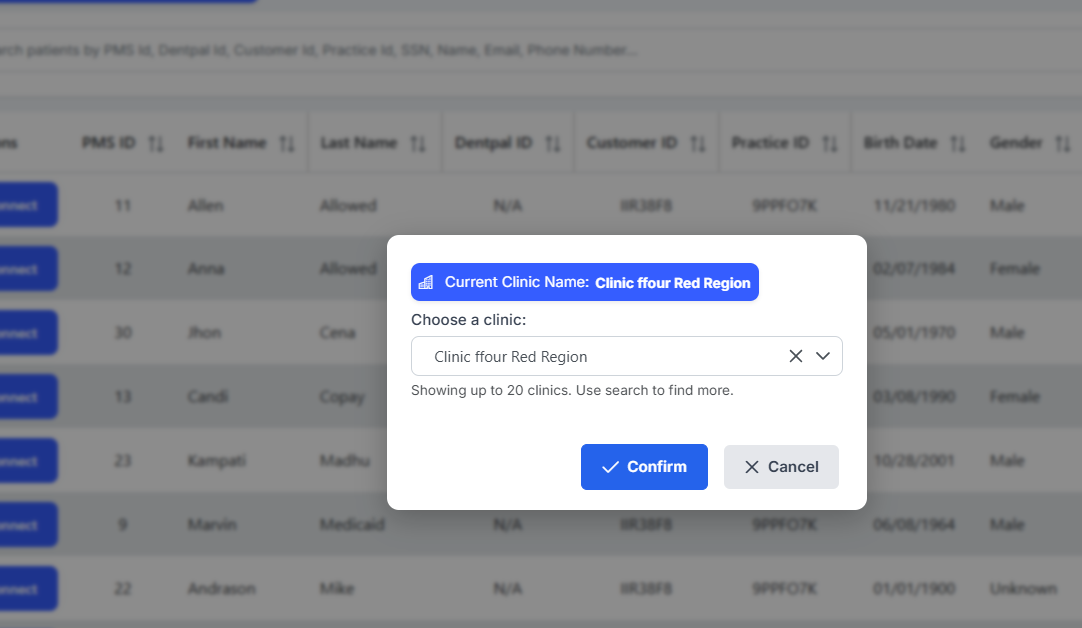Click the Connect button for Allen
This screenshot has width=1082, height=628.
pyautogui.click(x=26, y=205)
